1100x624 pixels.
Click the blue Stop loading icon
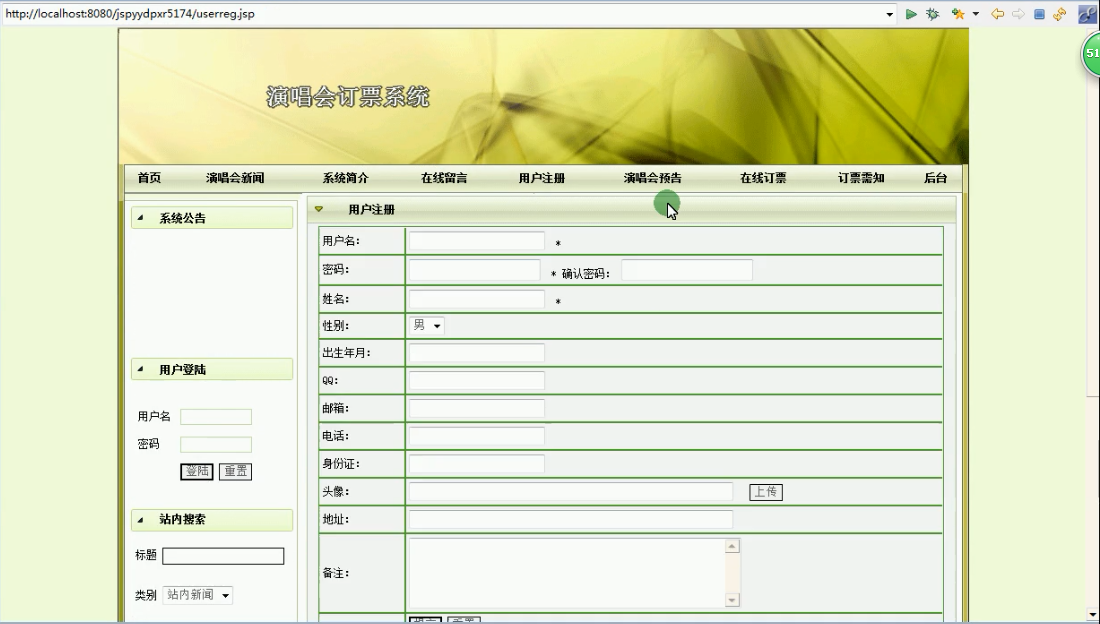pyautogui.click(x=1040, y=14)
